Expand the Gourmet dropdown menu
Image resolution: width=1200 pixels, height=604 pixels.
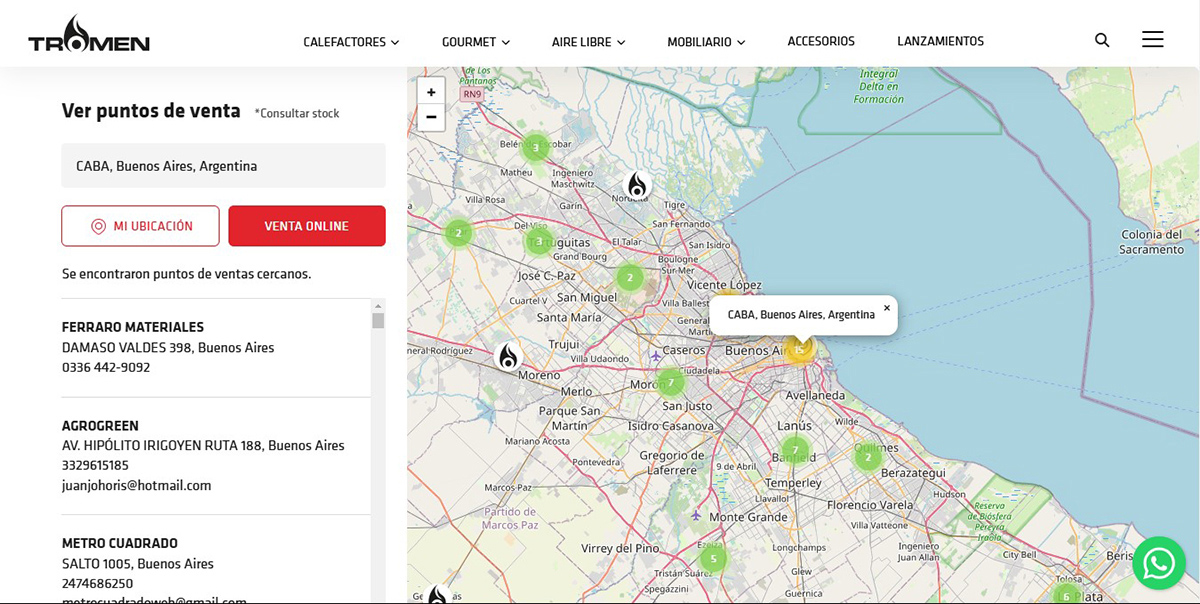[476, 42]
